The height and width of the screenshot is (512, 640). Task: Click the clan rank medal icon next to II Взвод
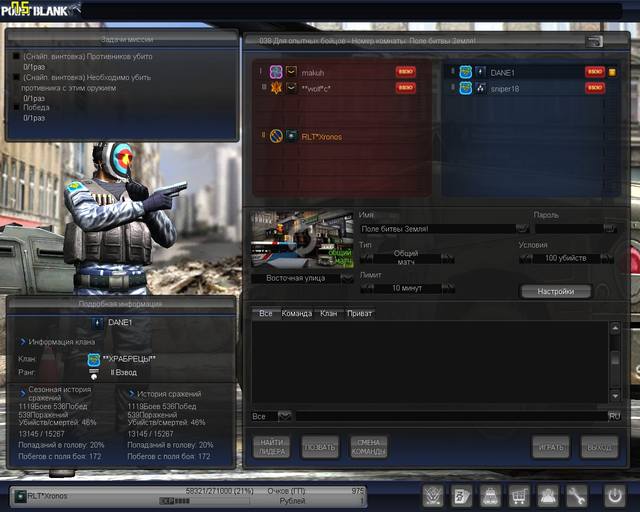pos(94,374)
